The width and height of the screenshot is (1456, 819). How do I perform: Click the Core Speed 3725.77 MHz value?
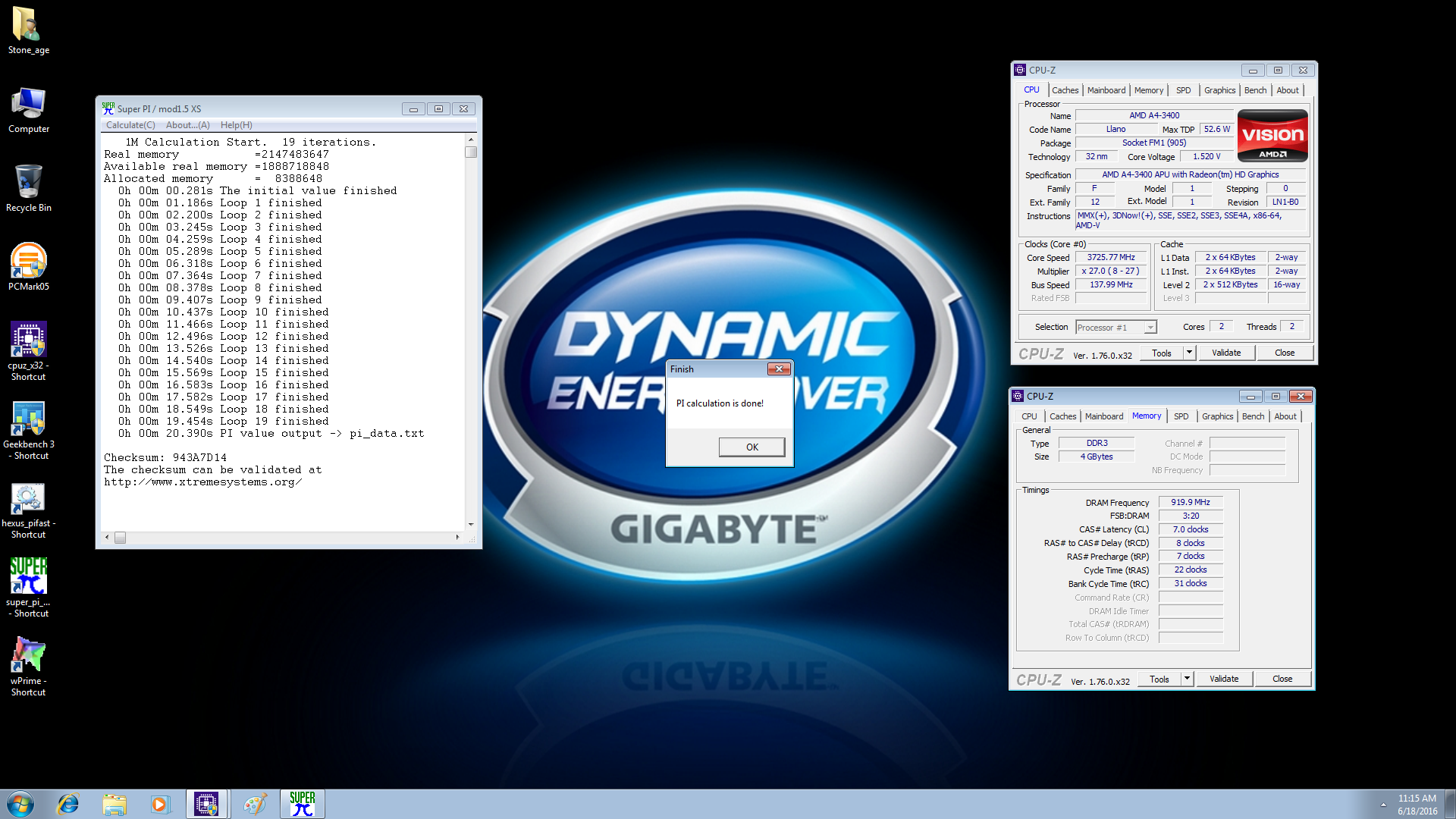[x=1111, y=258]
